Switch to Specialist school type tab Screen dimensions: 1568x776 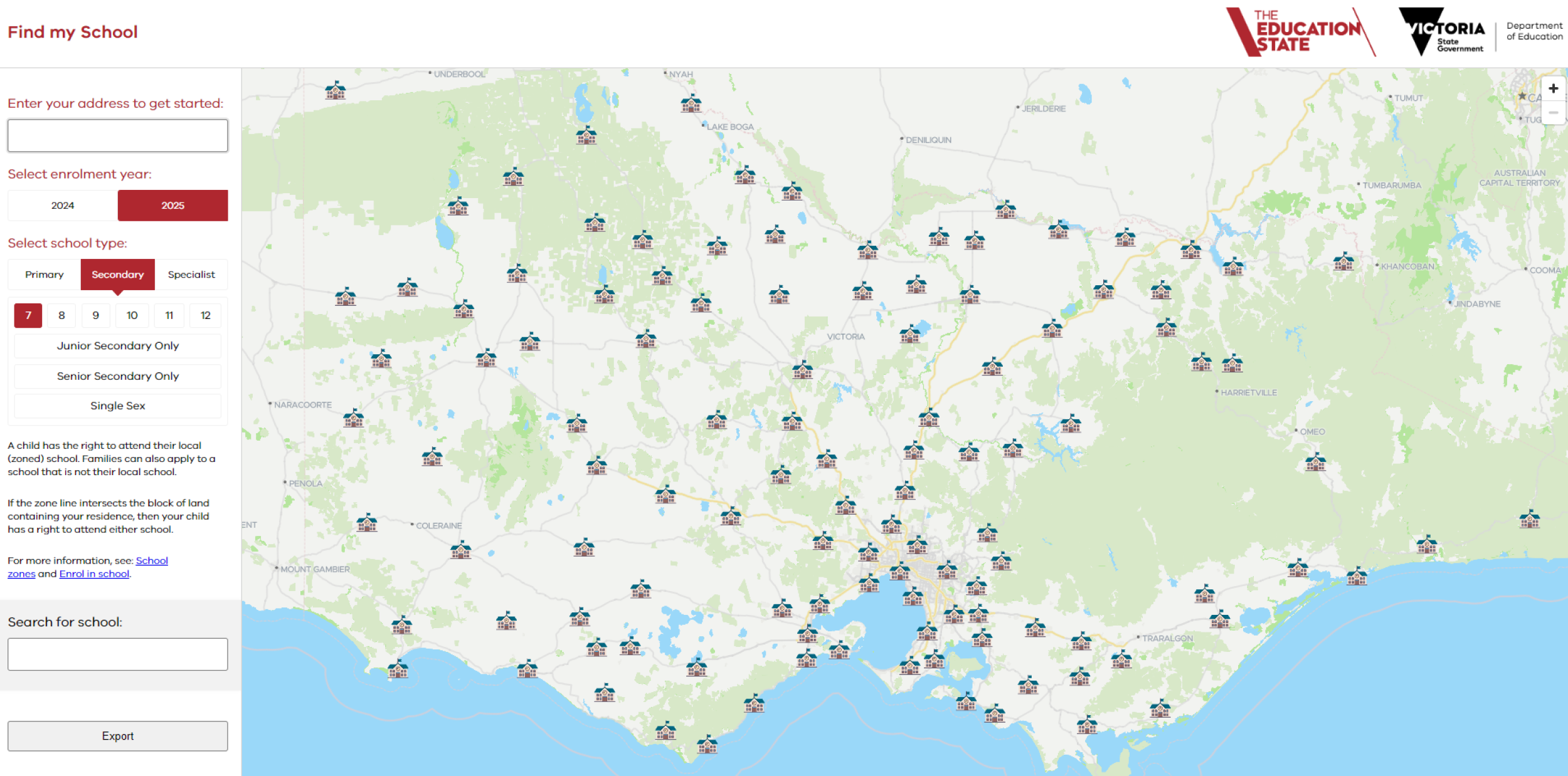191,275
